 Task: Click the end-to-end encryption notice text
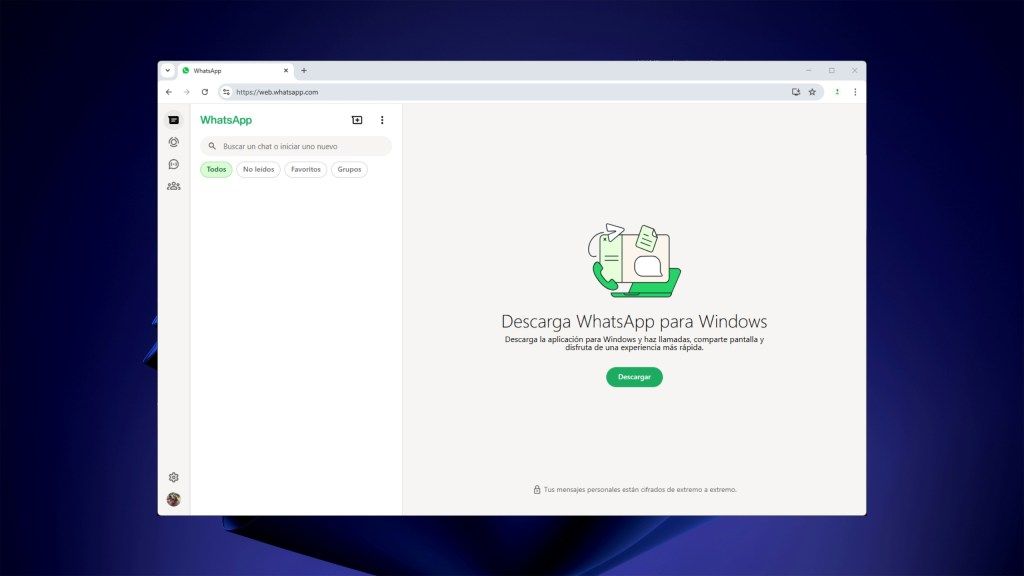click(640, 489)
